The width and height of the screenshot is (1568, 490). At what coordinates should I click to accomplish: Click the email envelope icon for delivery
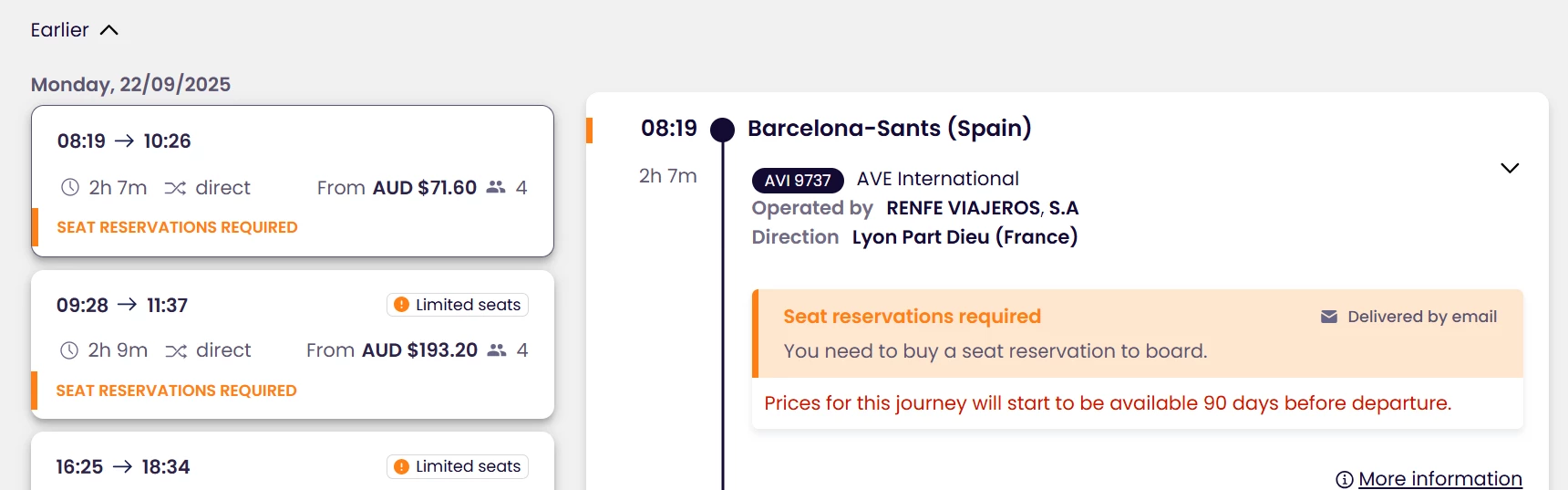(x=1329, y=317)
